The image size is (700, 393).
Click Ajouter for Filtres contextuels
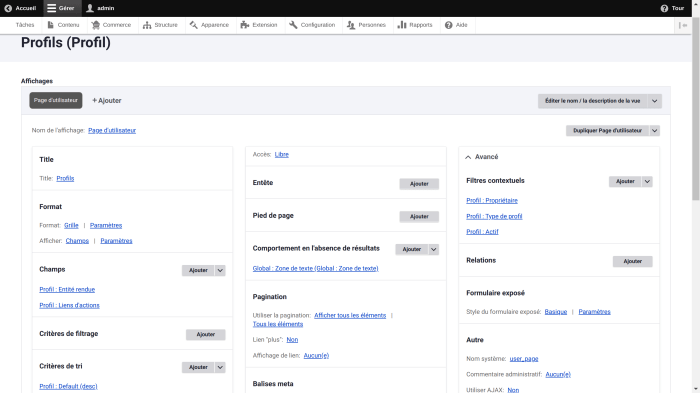pos(625,181)
